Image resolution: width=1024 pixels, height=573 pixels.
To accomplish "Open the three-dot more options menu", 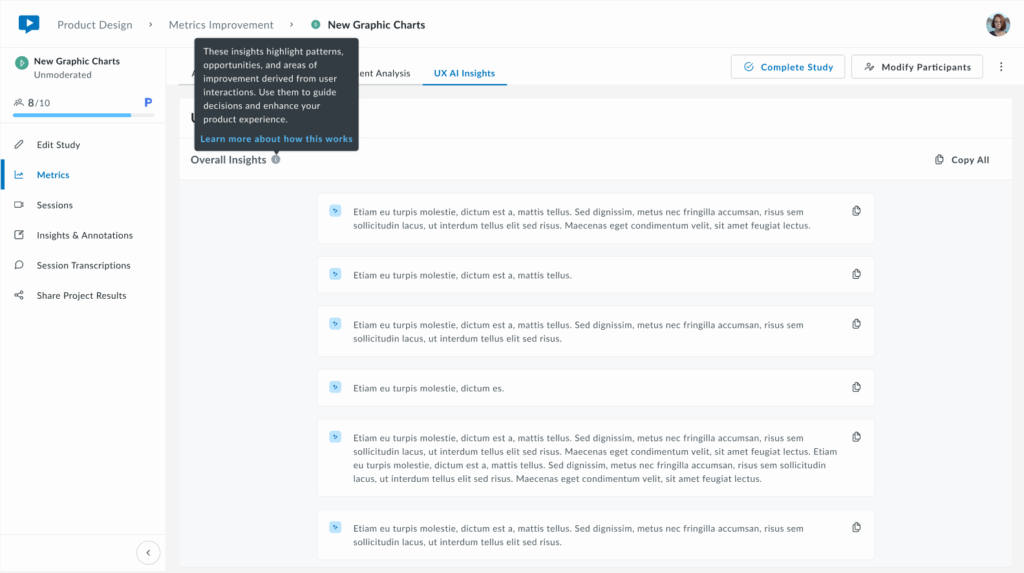I will point(1001,67).
